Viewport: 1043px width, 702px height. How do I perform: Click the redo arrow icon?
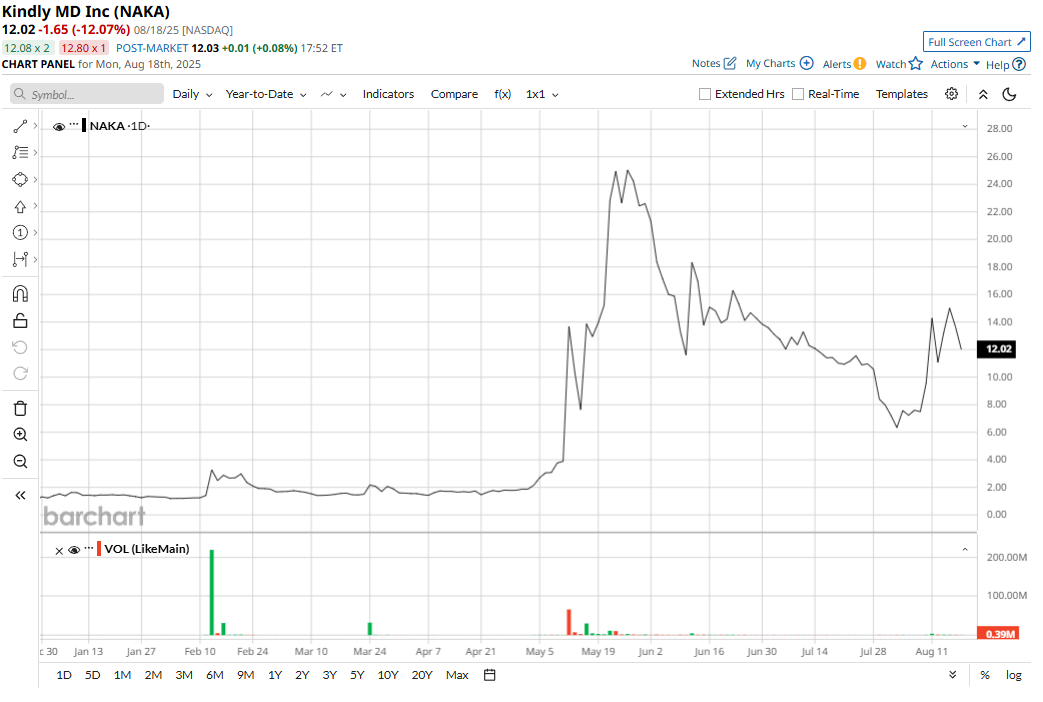click(20, 373)
